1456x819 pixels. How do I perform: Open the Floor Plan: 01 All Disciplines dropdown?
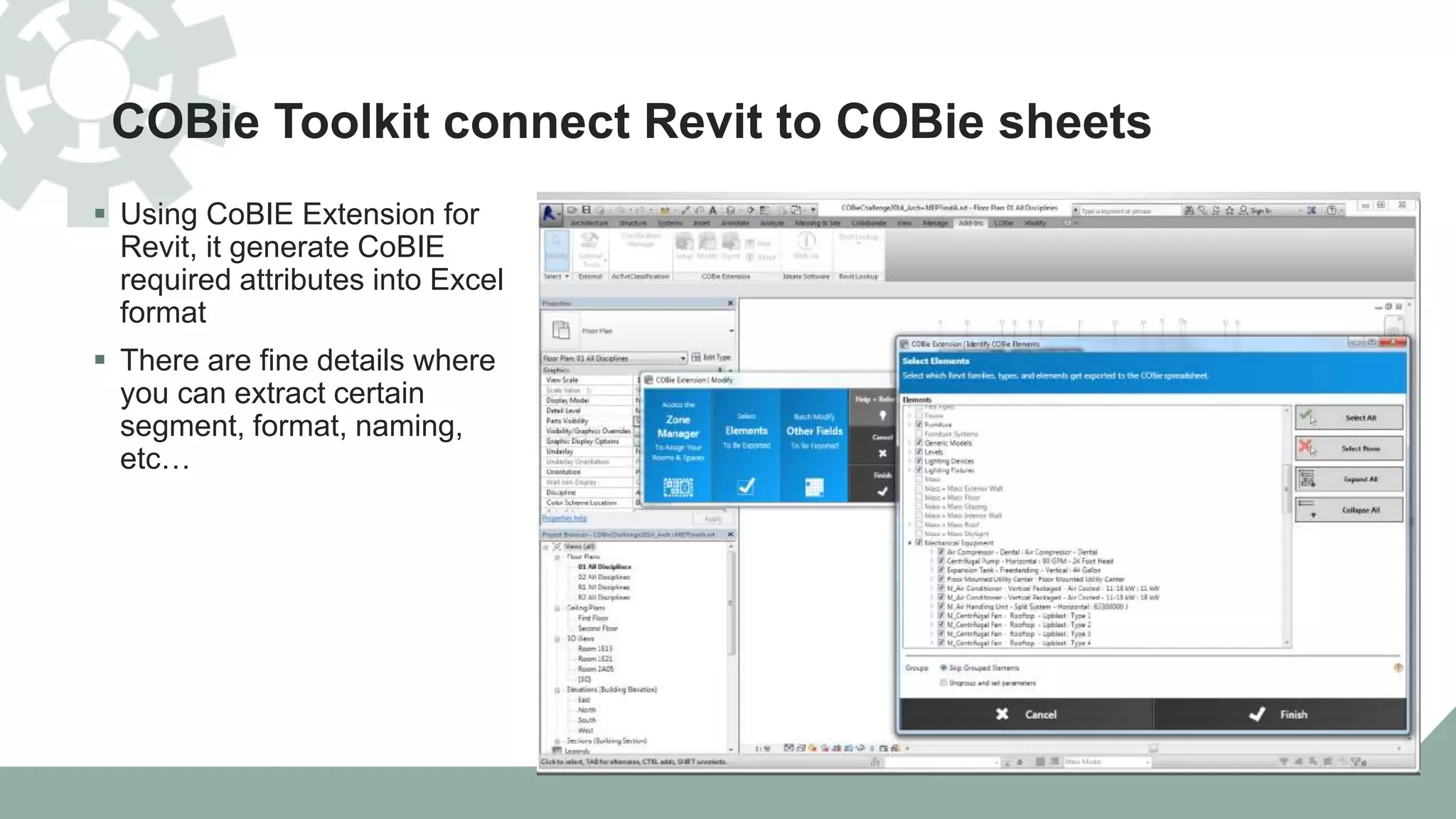click(x=682, y=358)
